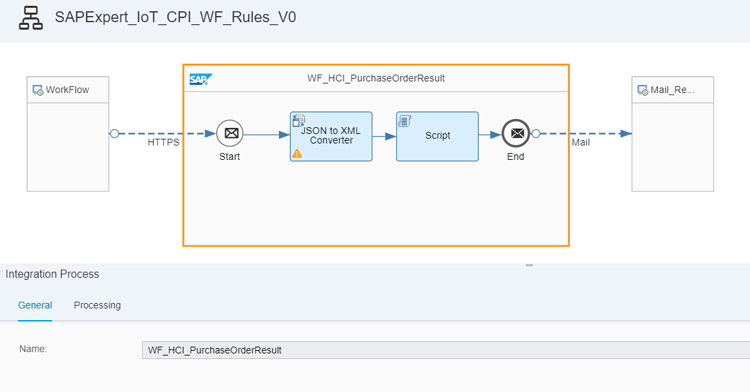Screen dimensions: 750x392
Task: Select the End message event envelope icon
Action: tap(516, 133)
